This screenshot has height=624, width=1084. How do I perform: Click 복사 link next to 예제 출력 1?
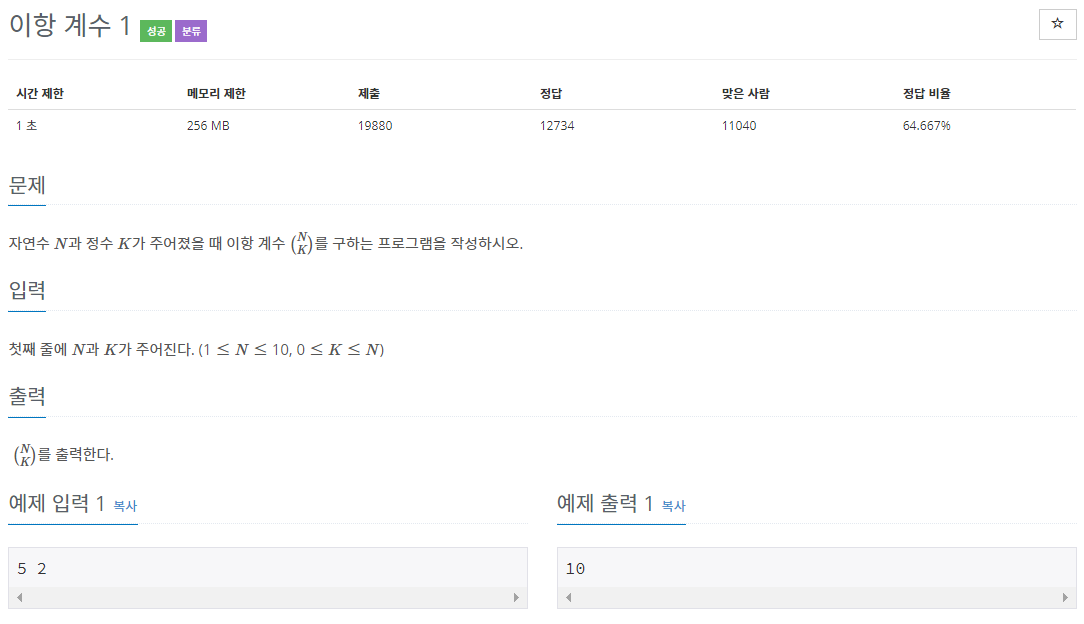pos(673,506)
